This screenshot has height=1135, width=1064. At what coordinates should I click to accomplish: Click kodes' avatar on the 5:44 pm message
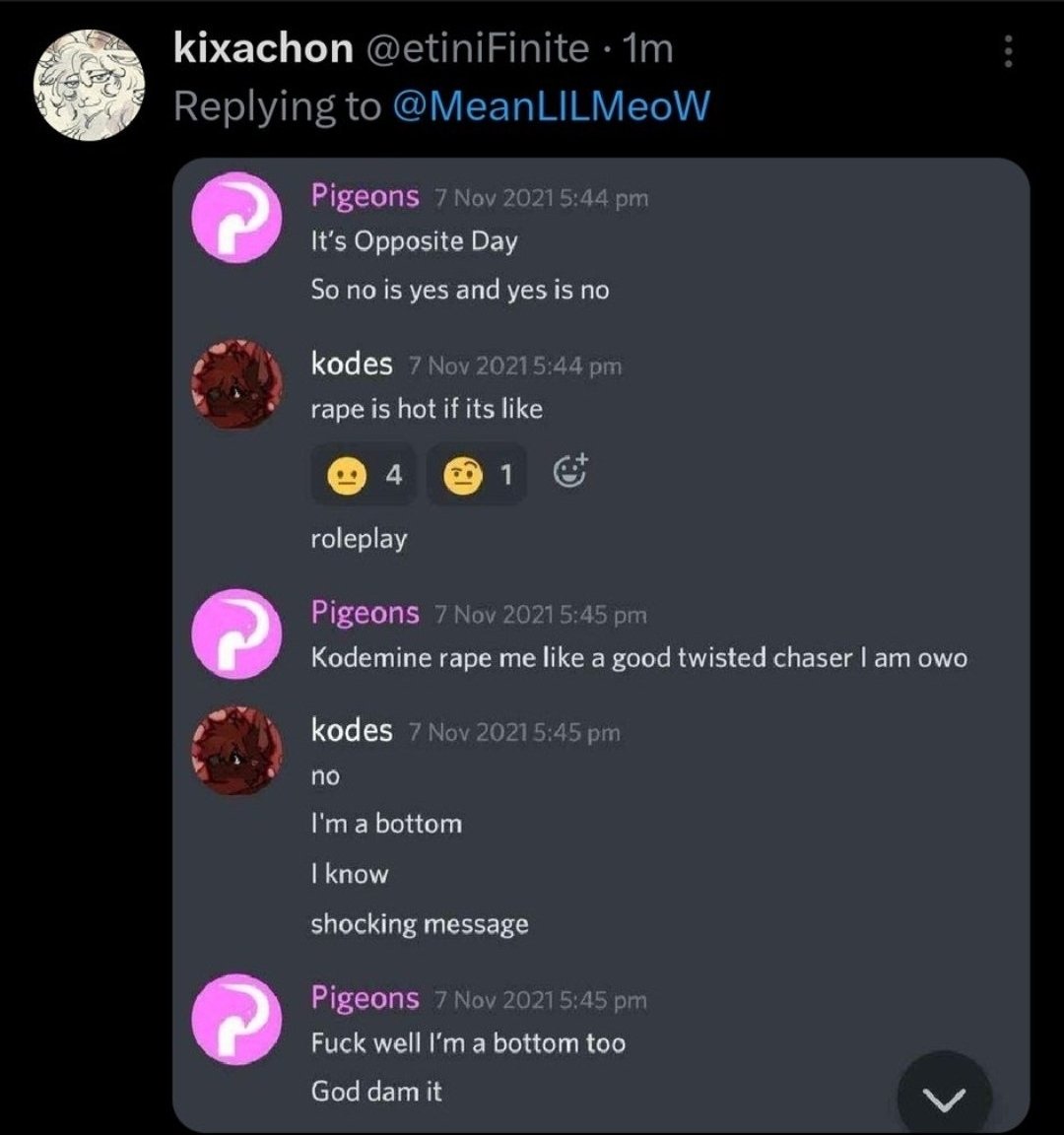pos(236,383)
